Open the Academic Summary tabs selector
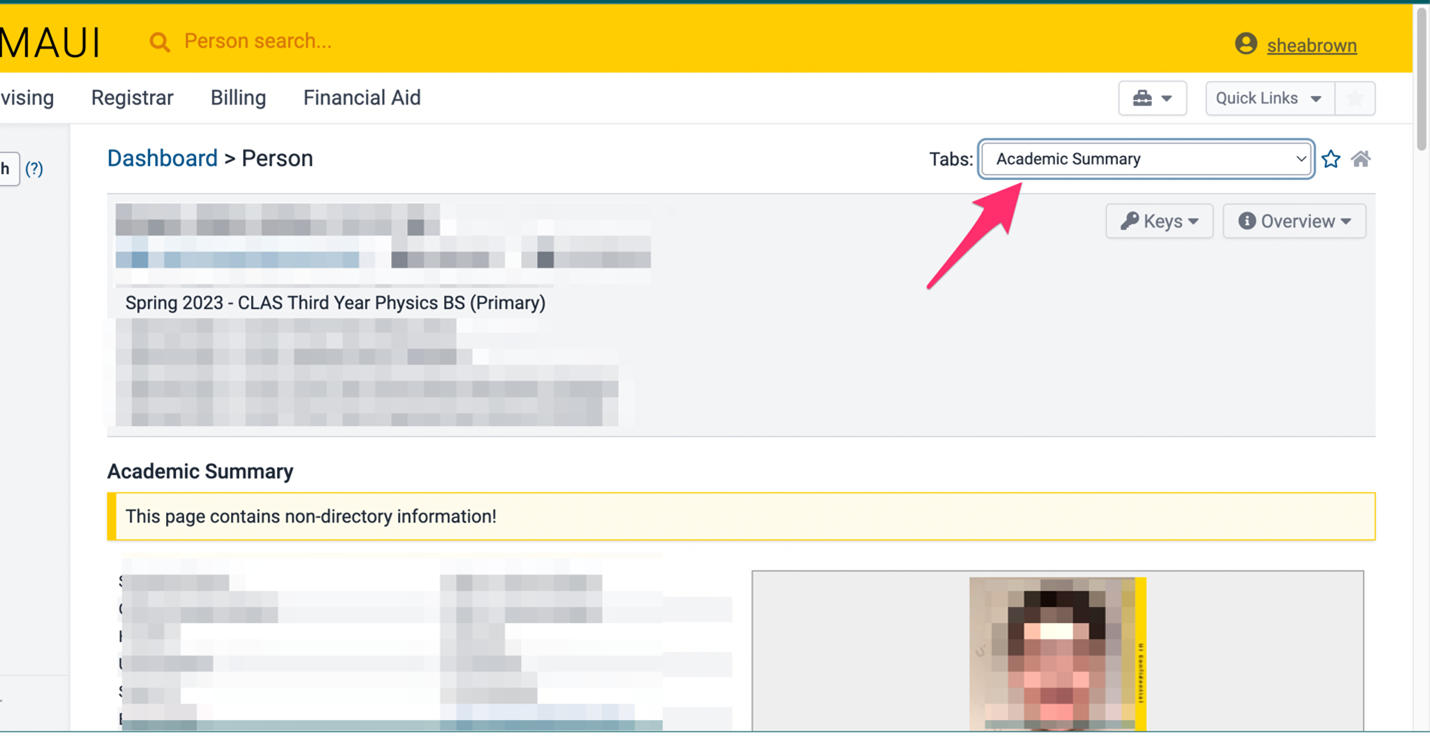This screenshot has height=756, width=1430. click(x=1146, y=159)
